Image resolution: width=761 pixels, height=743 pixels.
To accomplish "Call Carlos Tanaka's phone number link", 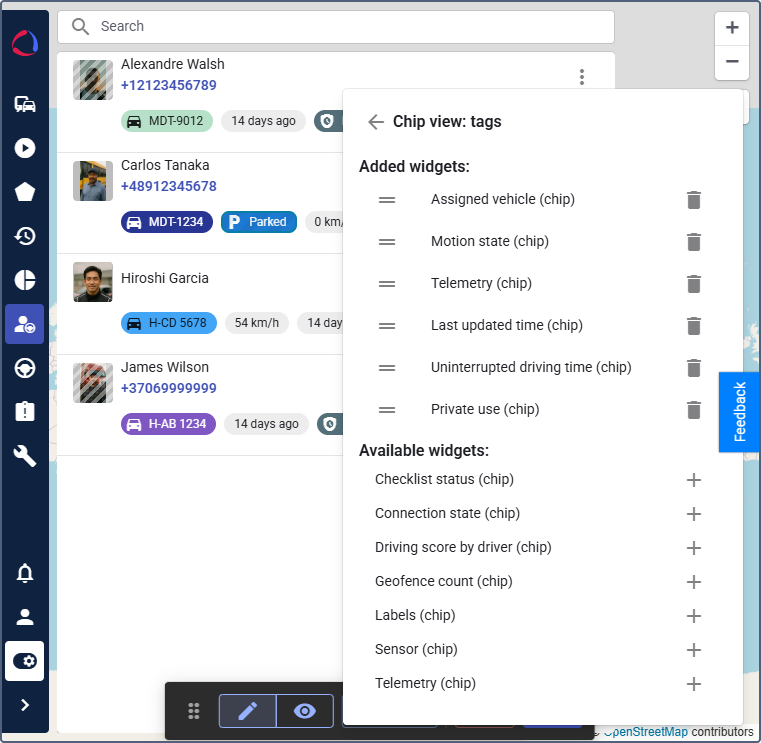I will click(x=168, y=186).
